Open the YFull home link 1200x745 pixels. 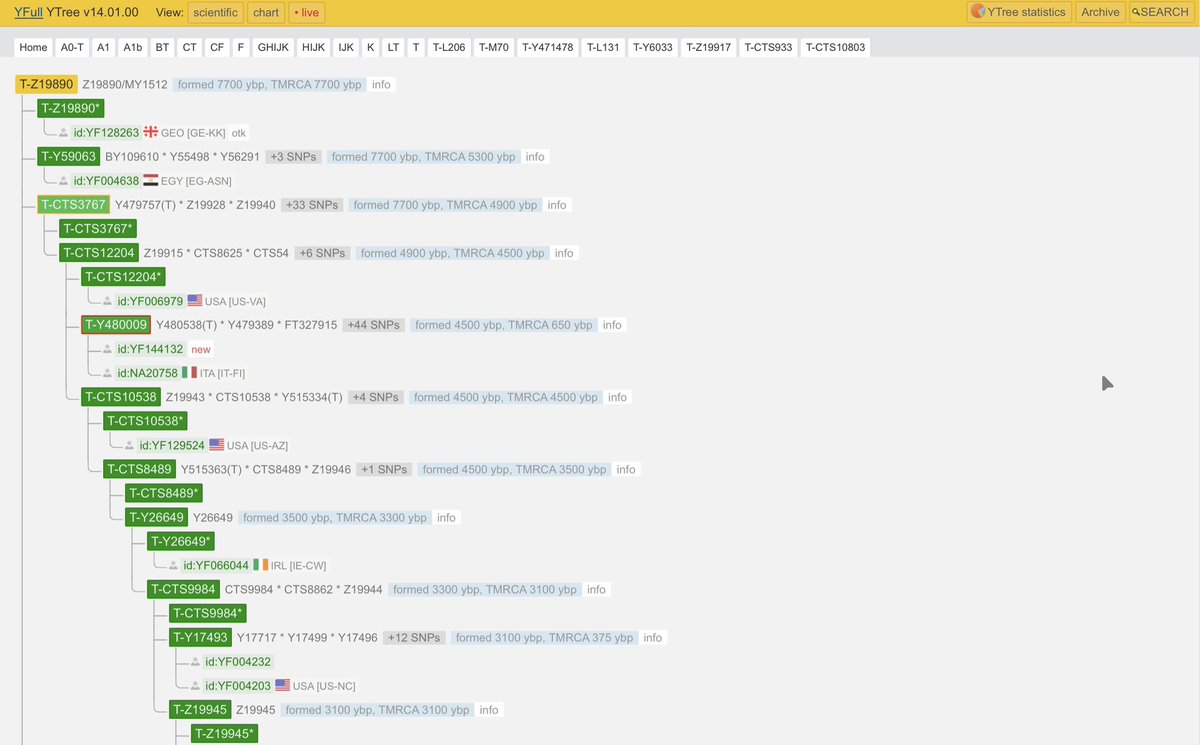click(x=28, y=12)
